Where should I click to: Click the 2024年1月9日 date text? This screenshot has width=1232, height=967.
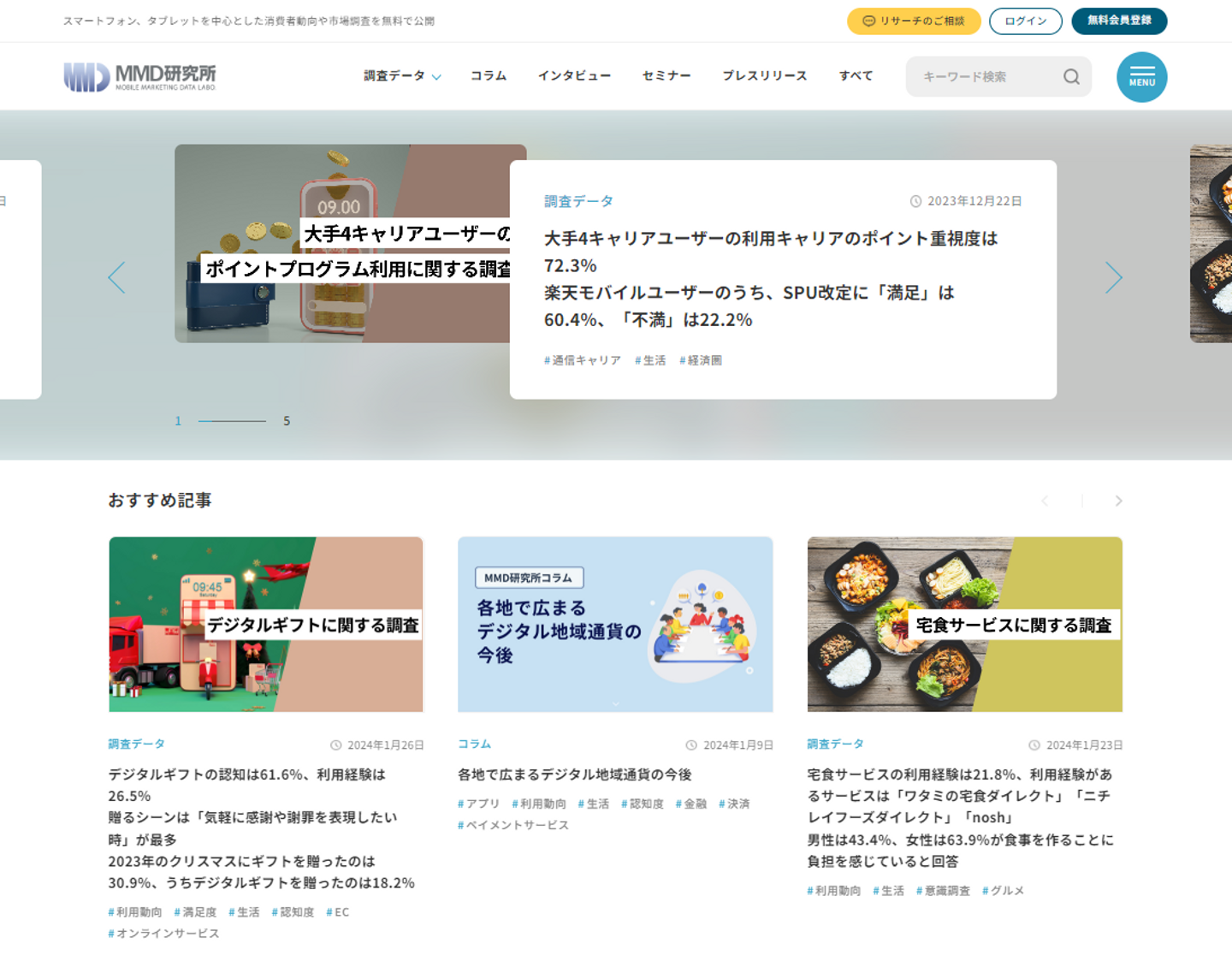[738, 745]
